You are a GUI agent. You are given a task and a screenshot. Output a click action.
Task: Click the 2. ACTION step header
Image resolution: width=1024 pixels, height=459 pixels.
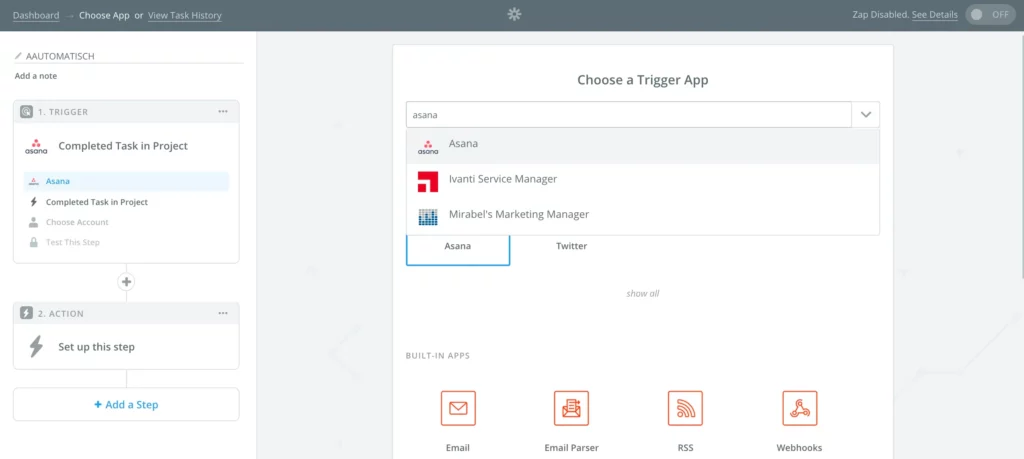[x=126, y=313]
